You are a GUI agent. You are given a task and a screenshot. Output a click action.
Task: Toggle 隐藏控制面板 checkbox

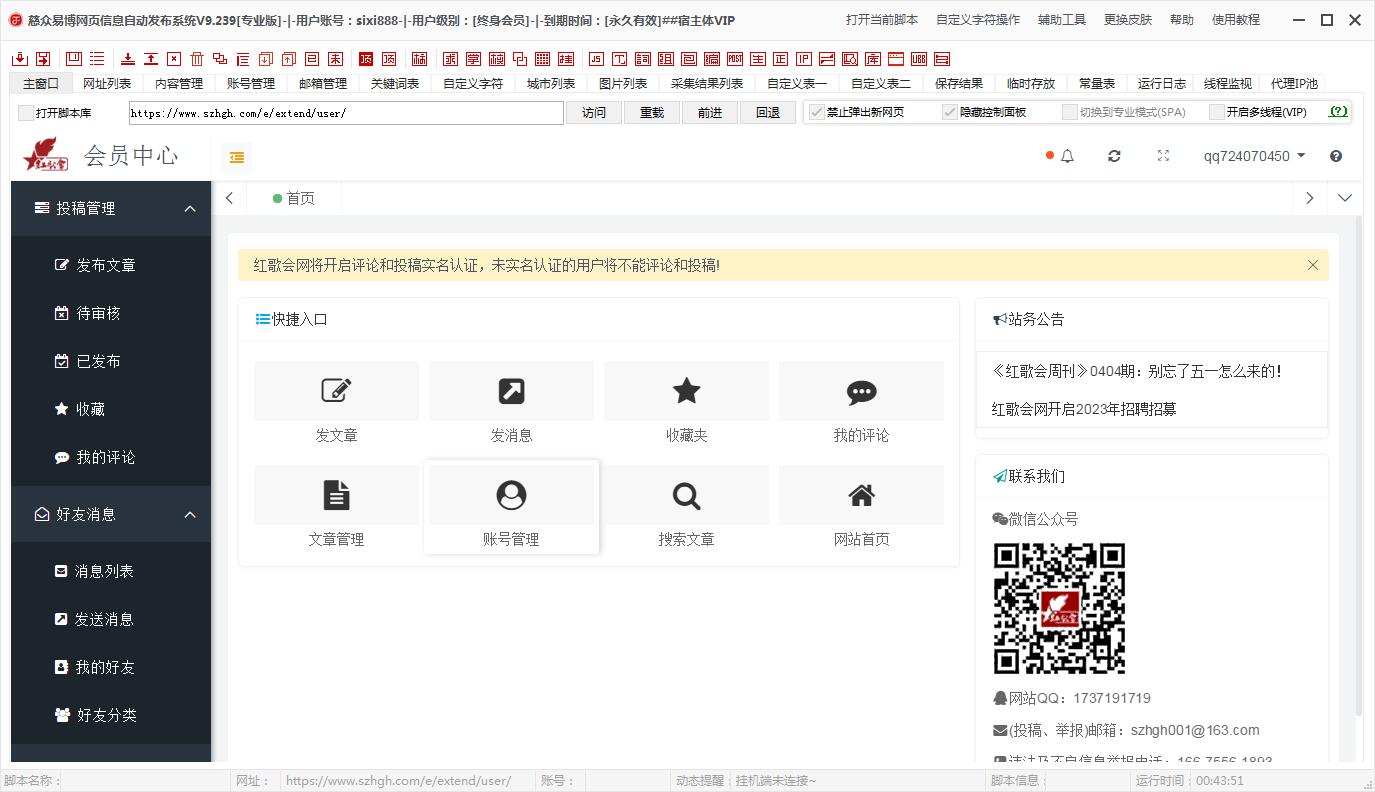tap(950, 112)
